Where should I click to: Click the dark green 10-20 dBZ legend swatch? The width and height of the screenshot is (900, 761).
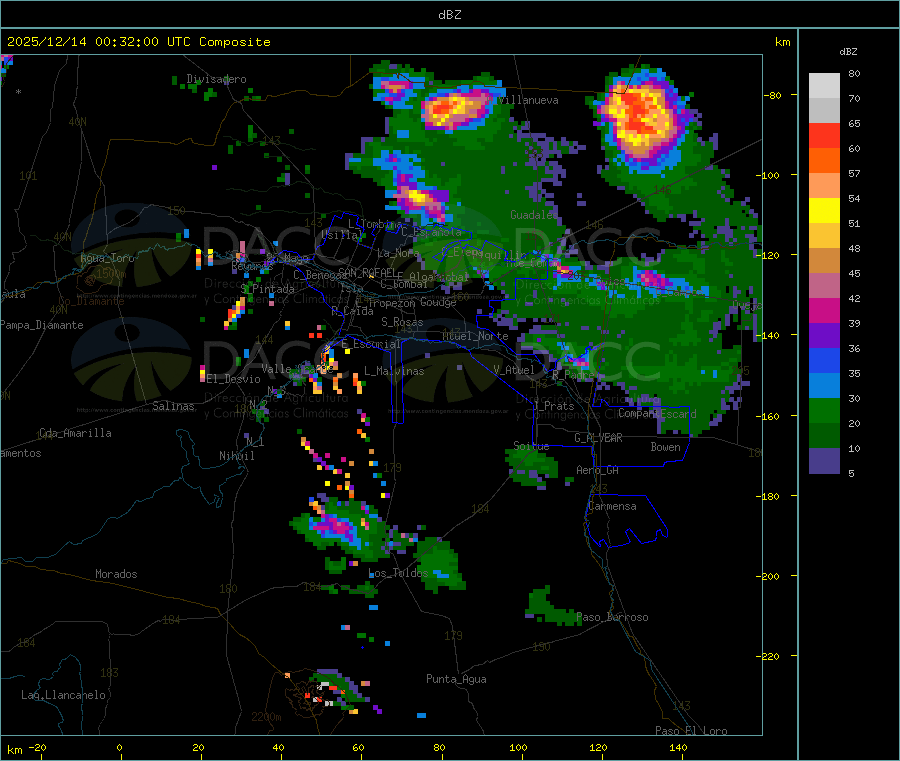(824, 436)
